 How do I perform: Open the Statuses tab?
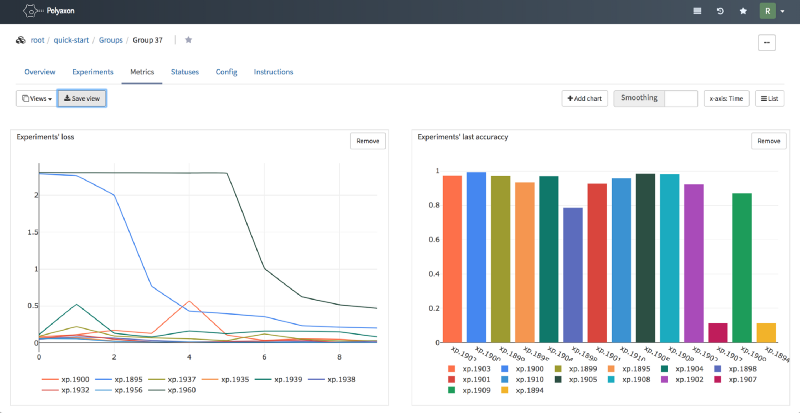[x=185, y=72]
